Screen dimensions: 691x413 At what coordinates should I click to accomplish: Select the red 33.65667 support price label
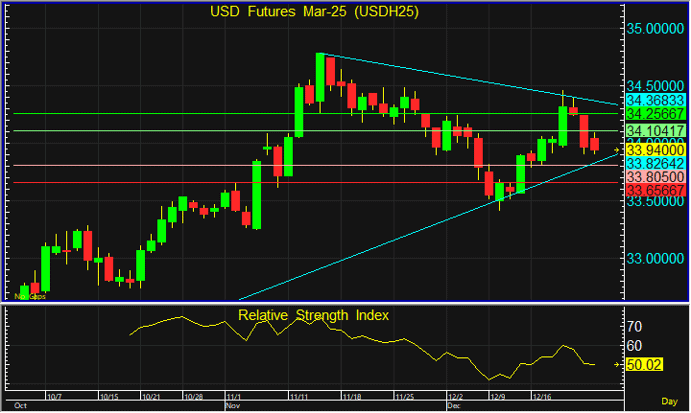(655, 190)
